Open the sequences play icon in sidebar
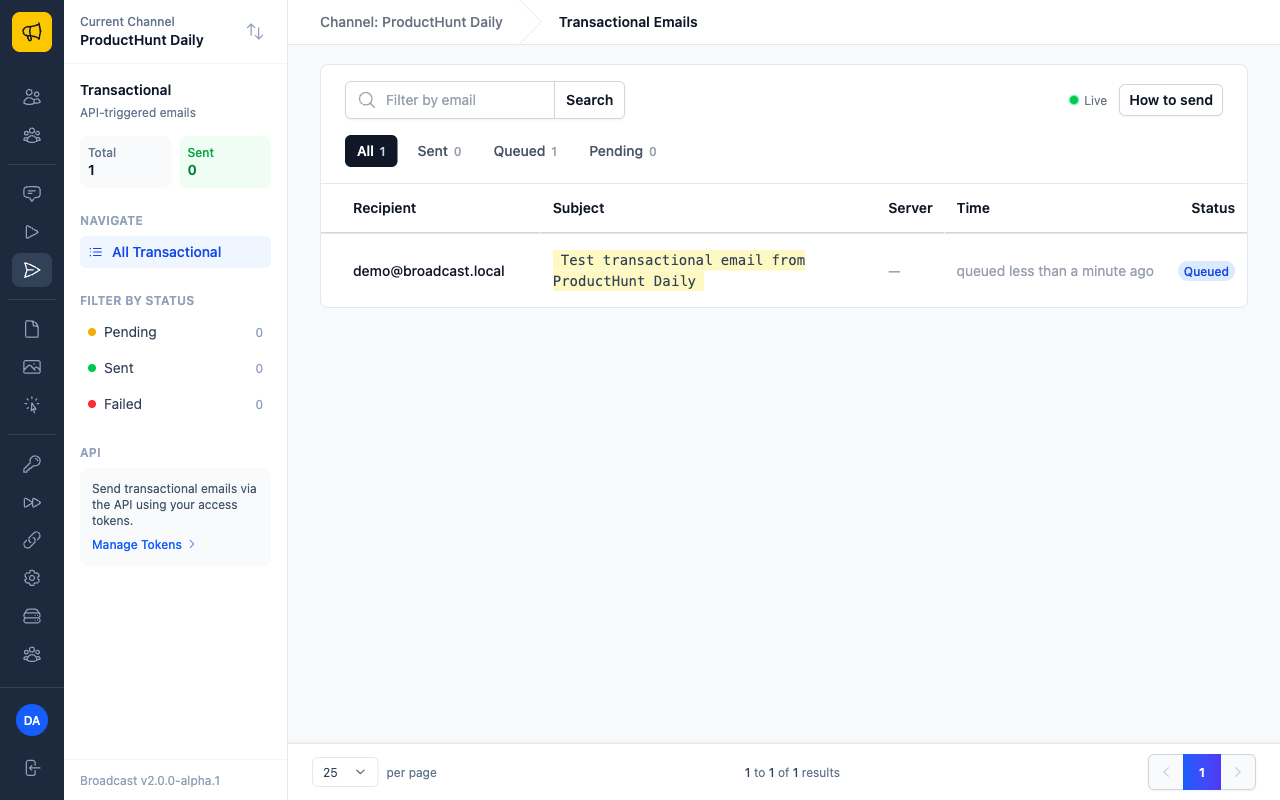Image resolution: width=1280 pixels, height=800 pixels. pos(32,232)
